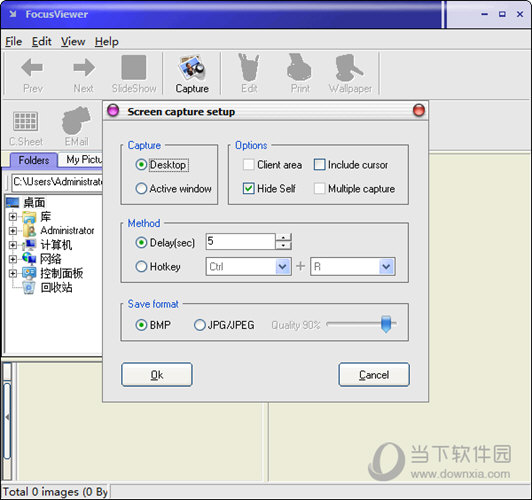Switch to the Folders tab
Viewport: 532px width, 500px height.
[34, 160]
